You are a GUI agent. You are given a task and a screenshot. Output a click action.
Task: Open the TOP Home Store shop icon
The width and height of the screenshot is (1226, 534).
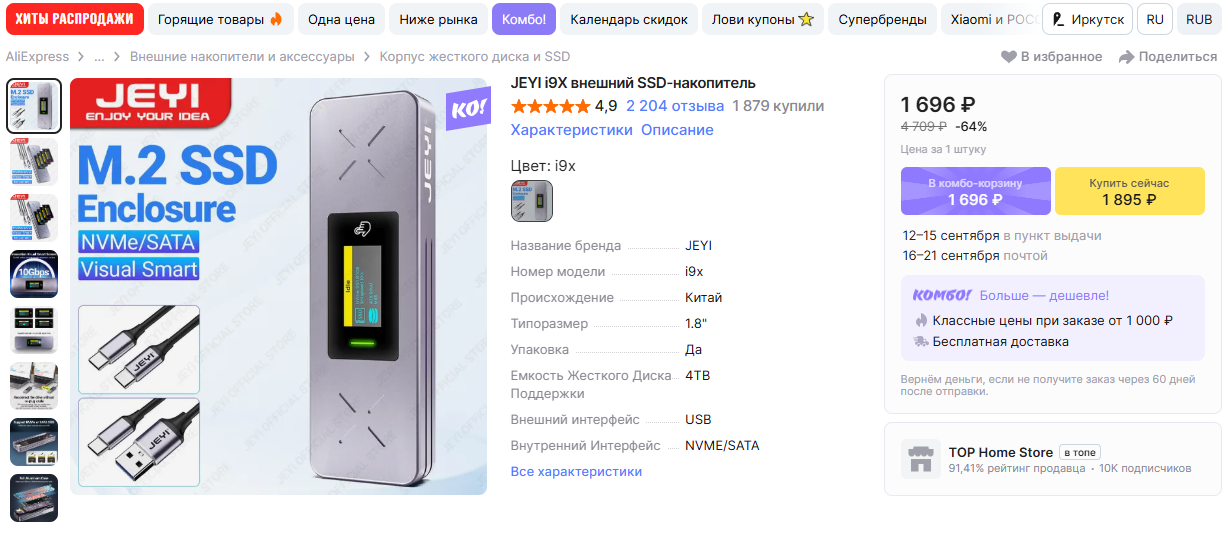coord(920,459)
